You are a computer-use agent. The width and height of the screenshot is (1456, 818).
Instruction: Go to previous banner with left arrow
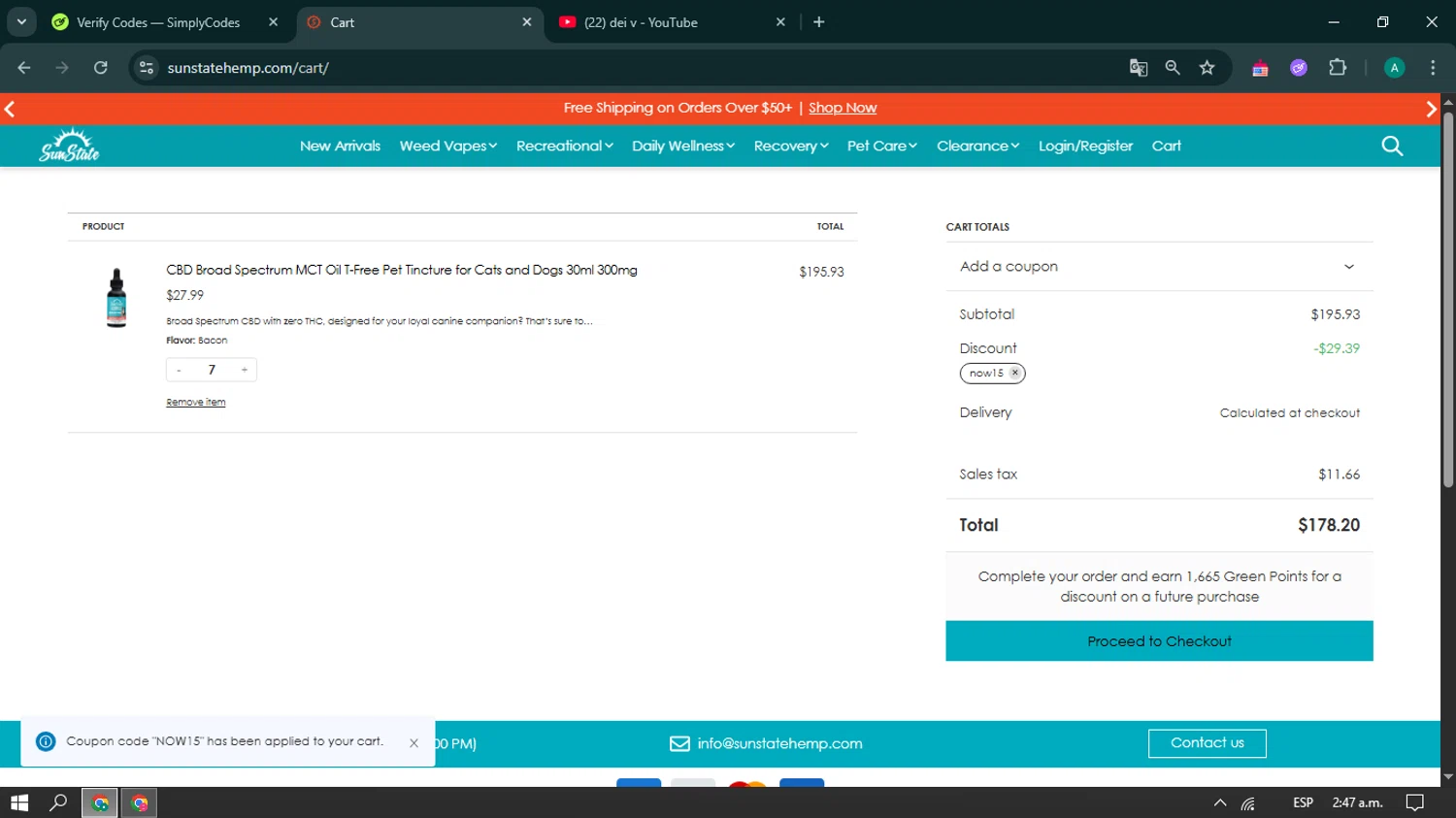pos(10,109)
